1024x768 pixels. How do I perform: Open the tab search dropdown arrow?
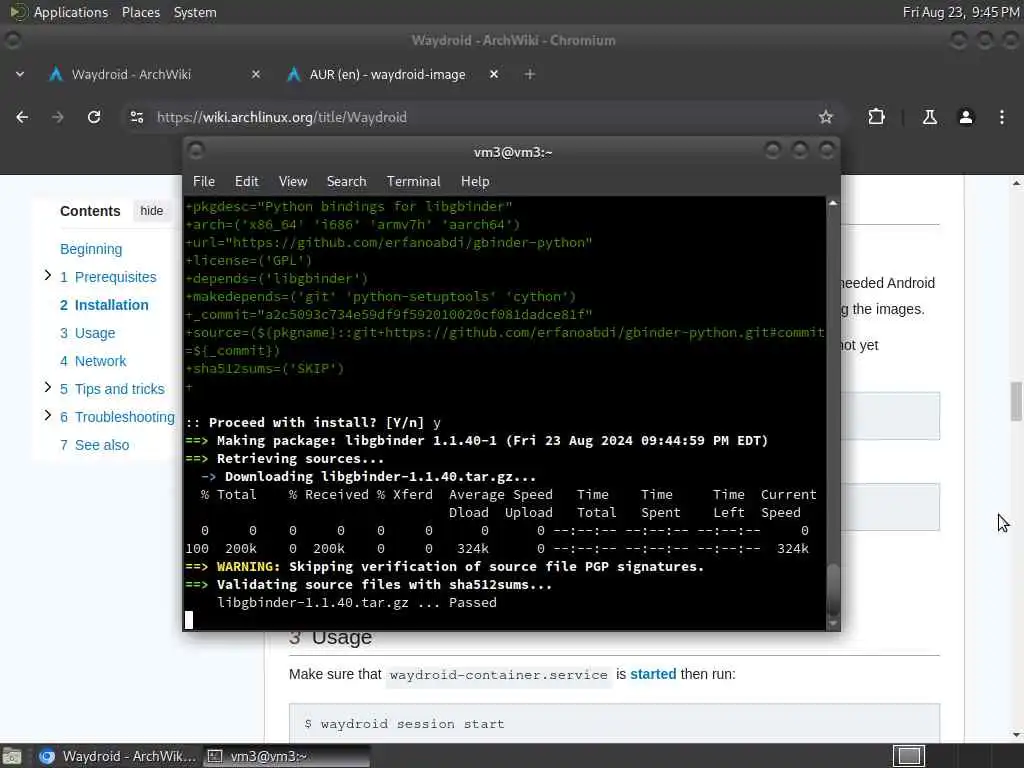(x=20, y=74)
